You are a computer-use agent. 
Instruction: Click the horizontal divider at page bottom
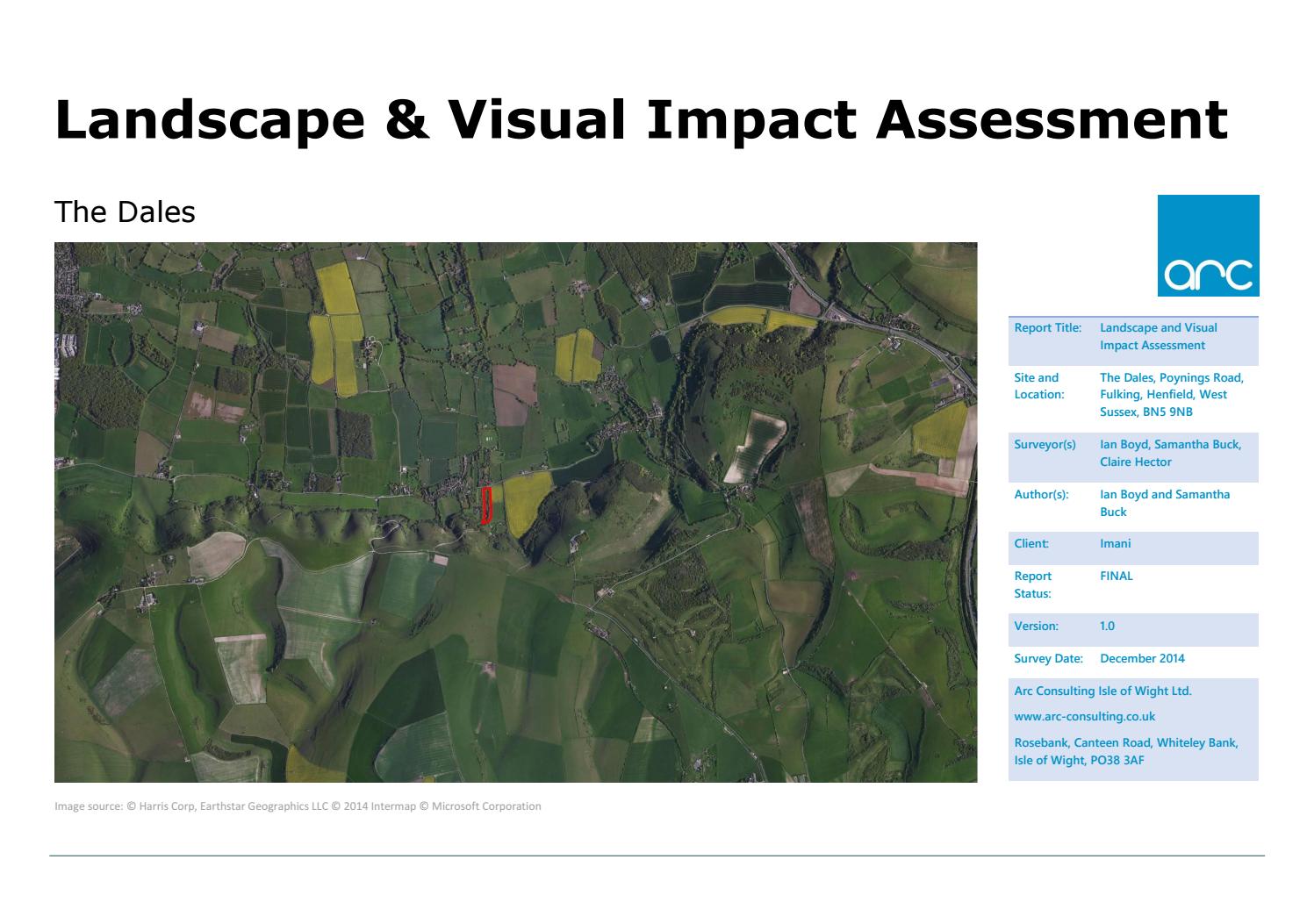(x=653, y=852)
